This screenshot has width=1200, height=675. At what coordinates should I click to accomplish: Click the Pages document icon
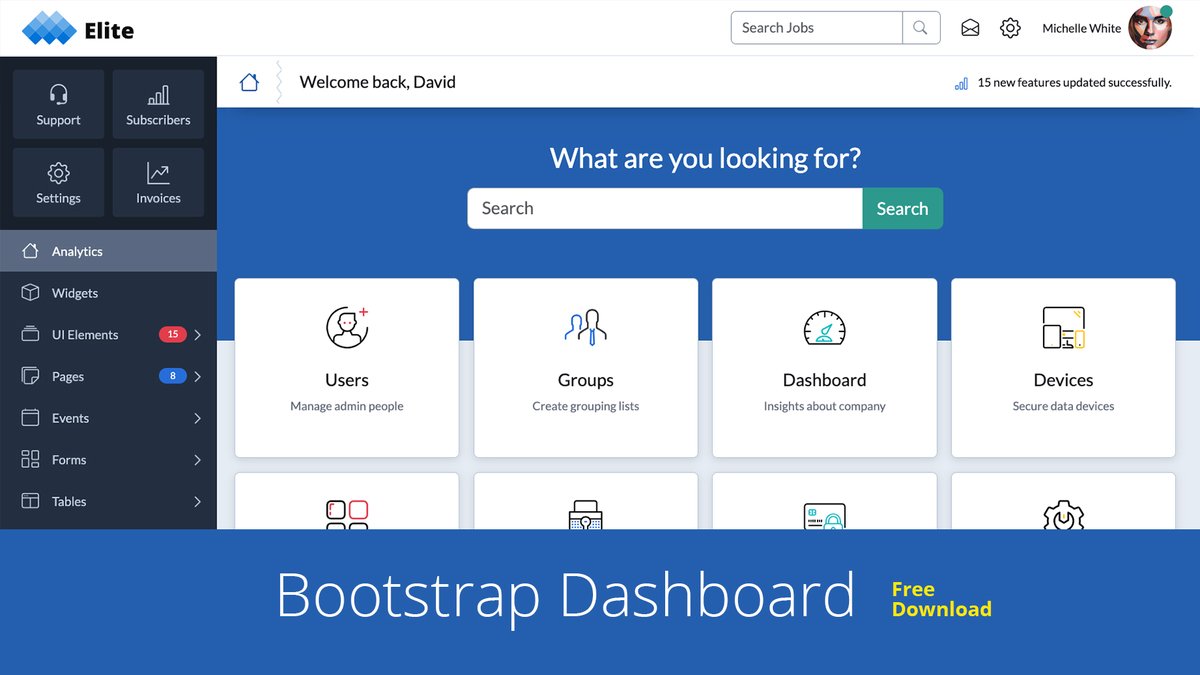click(31, 376)
